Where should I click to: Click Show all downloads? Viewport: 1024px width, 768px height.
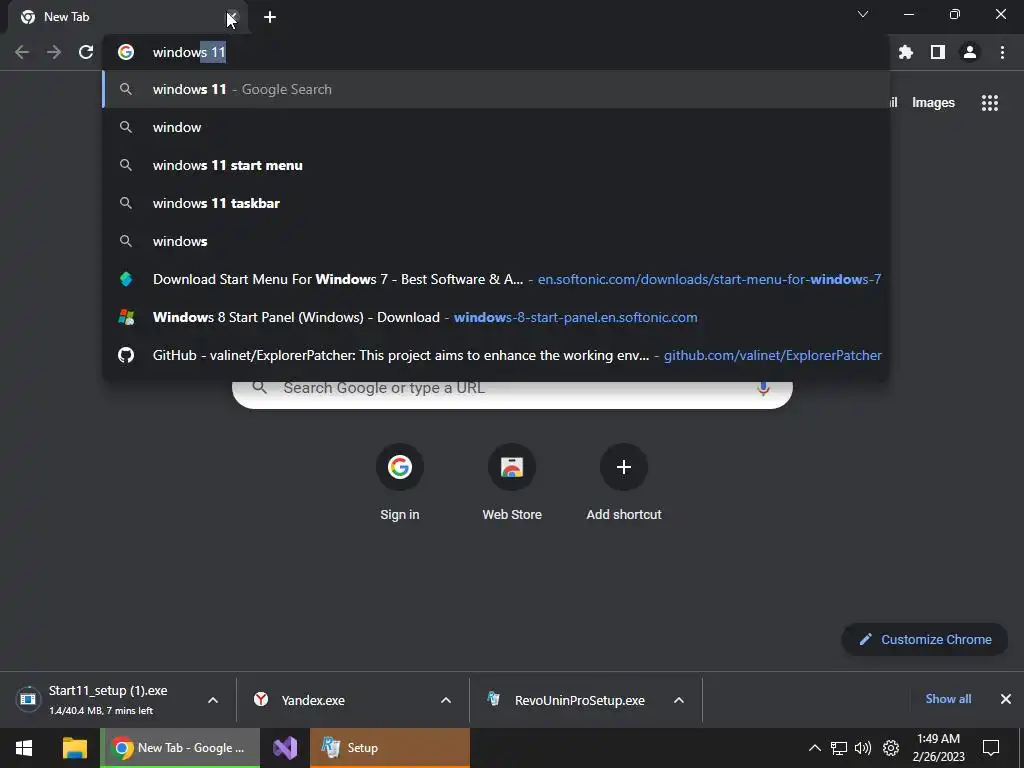[948, 699]
